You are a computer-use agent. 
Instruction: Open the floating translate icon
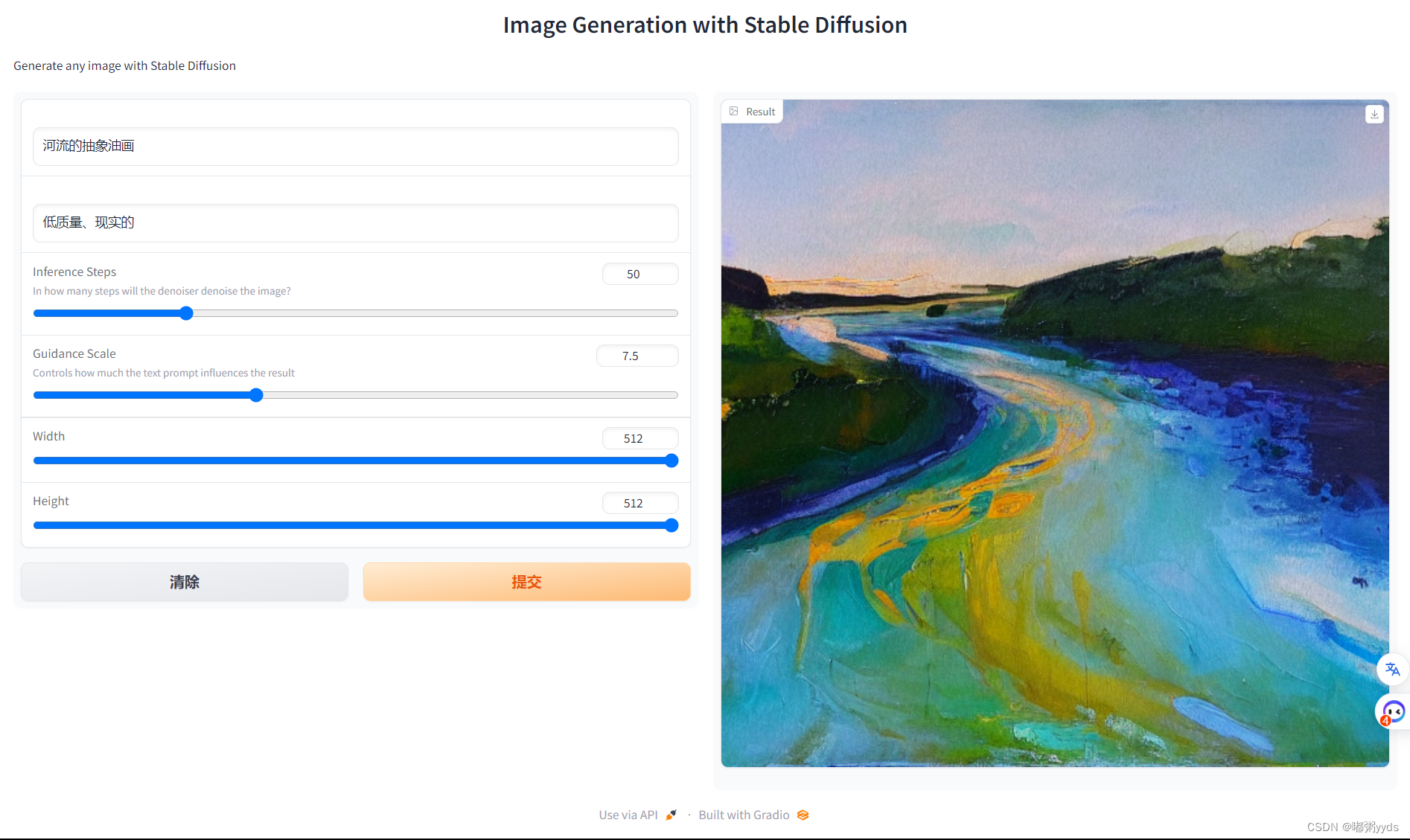1392,669
